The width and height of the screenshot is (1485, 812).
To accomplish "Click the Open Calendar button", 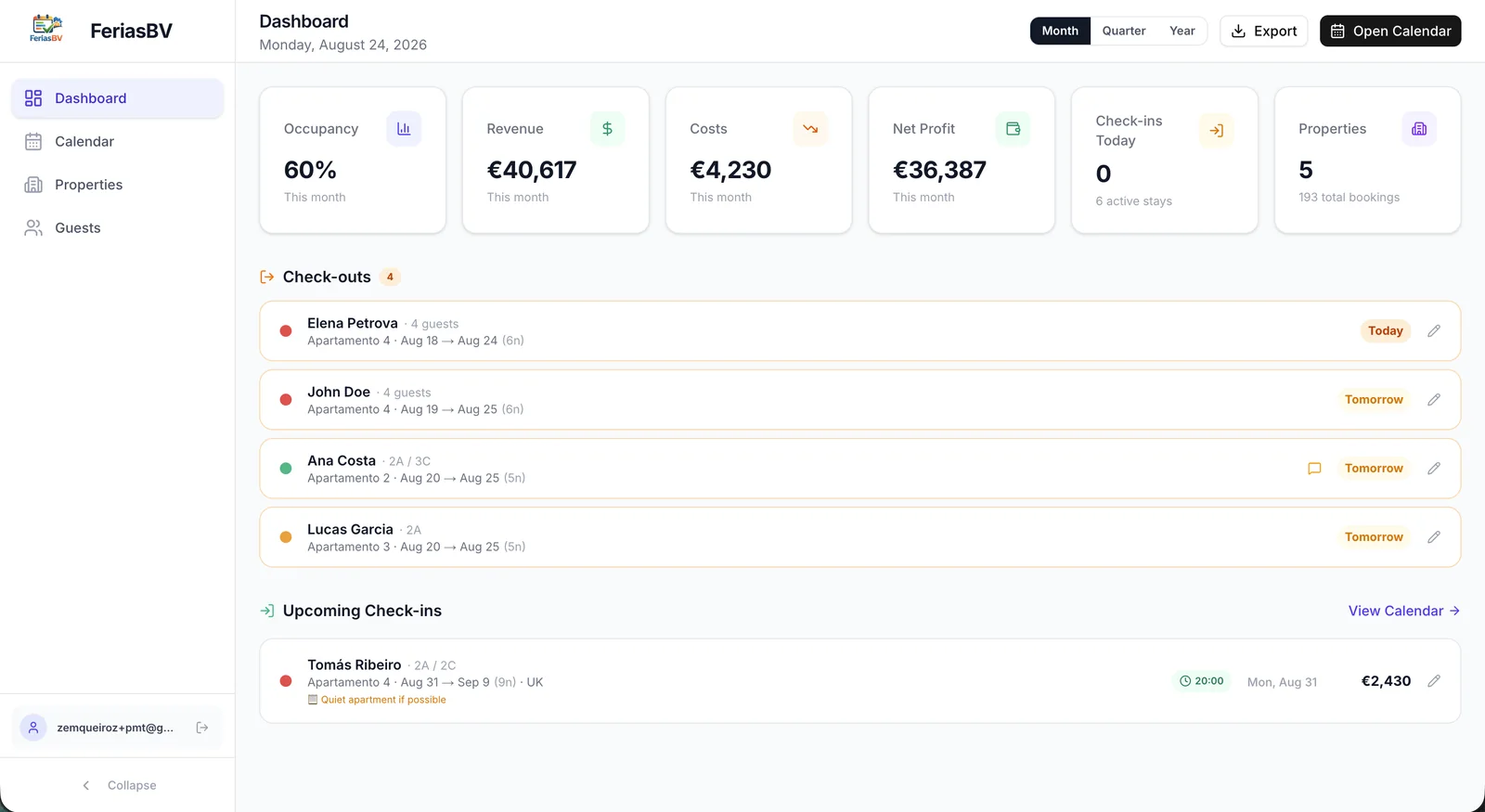I will (1390, 31).
